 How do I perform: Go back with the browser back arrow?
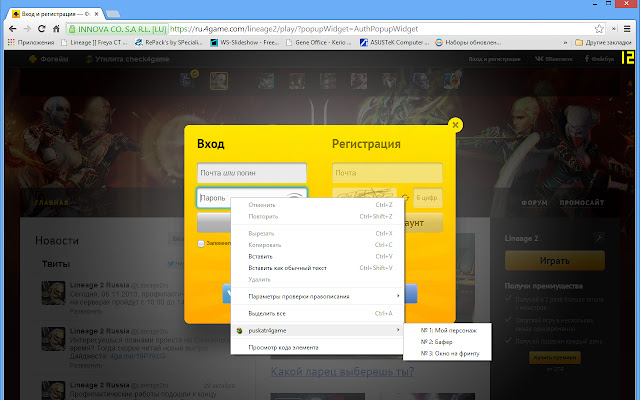[x=13, y=29]
